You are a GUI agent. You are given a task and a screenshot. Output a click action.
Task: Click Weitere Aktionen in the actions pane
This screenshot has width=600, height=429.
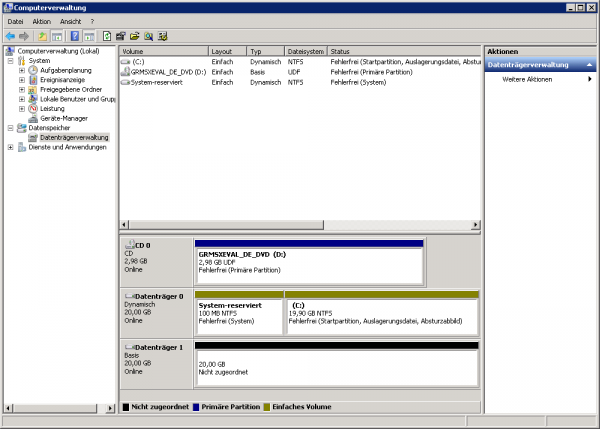click(x=526, y=79)
